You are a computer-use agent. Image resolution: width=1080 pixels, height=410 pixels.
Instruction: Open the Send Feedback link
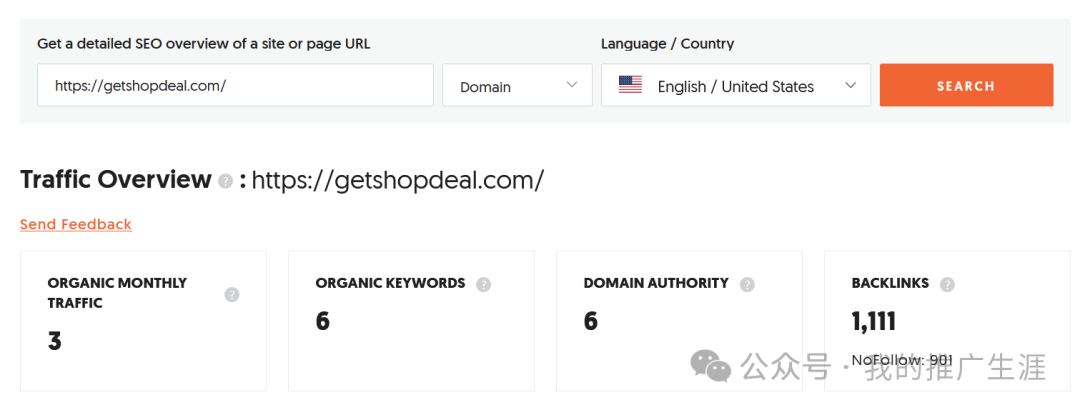coord(76,225)
